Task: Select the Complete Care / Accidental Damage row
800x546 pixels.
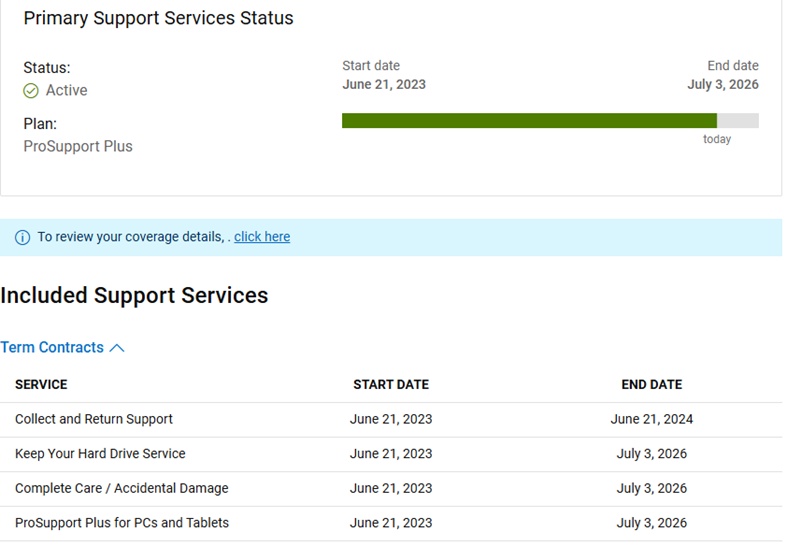Action: 121,488
